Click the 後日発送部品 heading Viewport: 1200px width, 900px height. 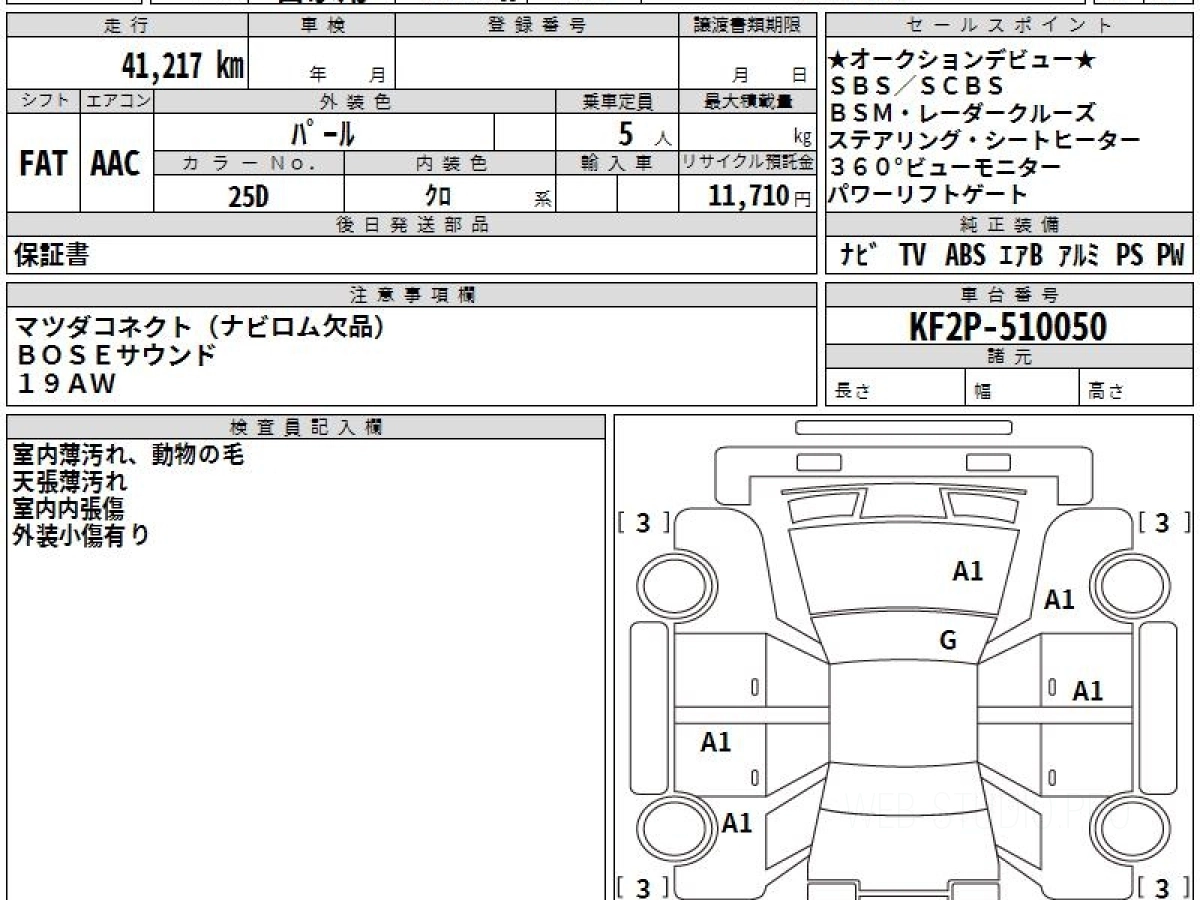[x=412, y=225]
